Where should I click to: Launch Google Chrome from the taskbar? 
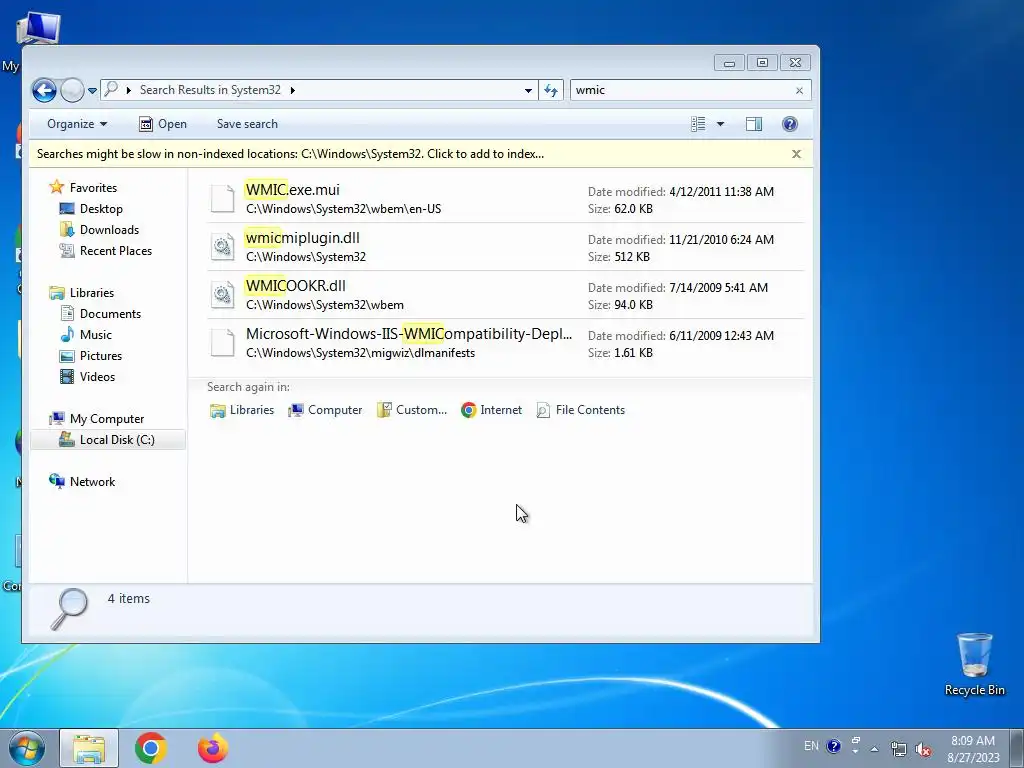click(x=151, y=748)
